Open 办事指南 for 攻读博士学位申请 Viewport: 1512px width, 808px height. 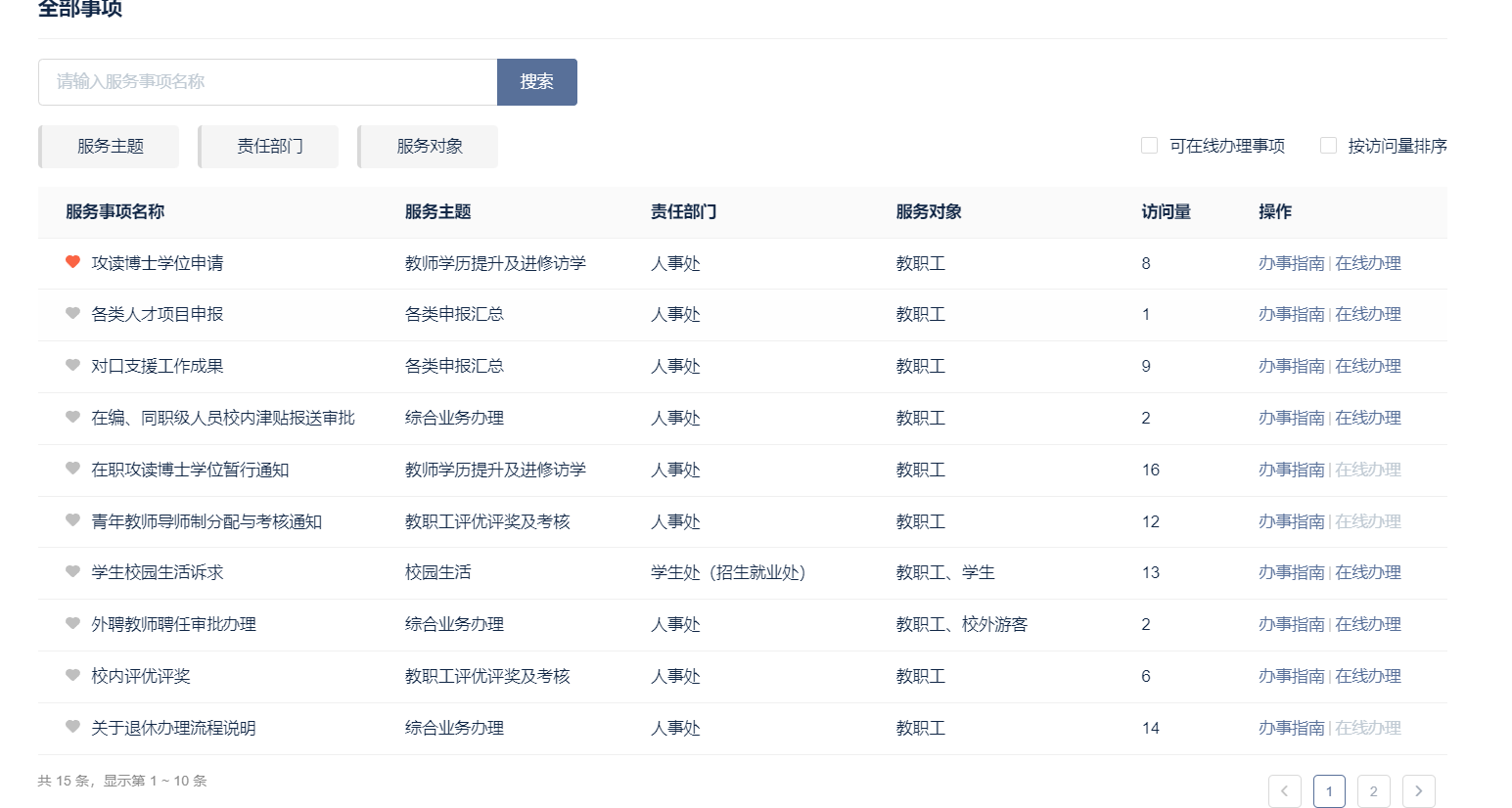[x=1291, y=263]
